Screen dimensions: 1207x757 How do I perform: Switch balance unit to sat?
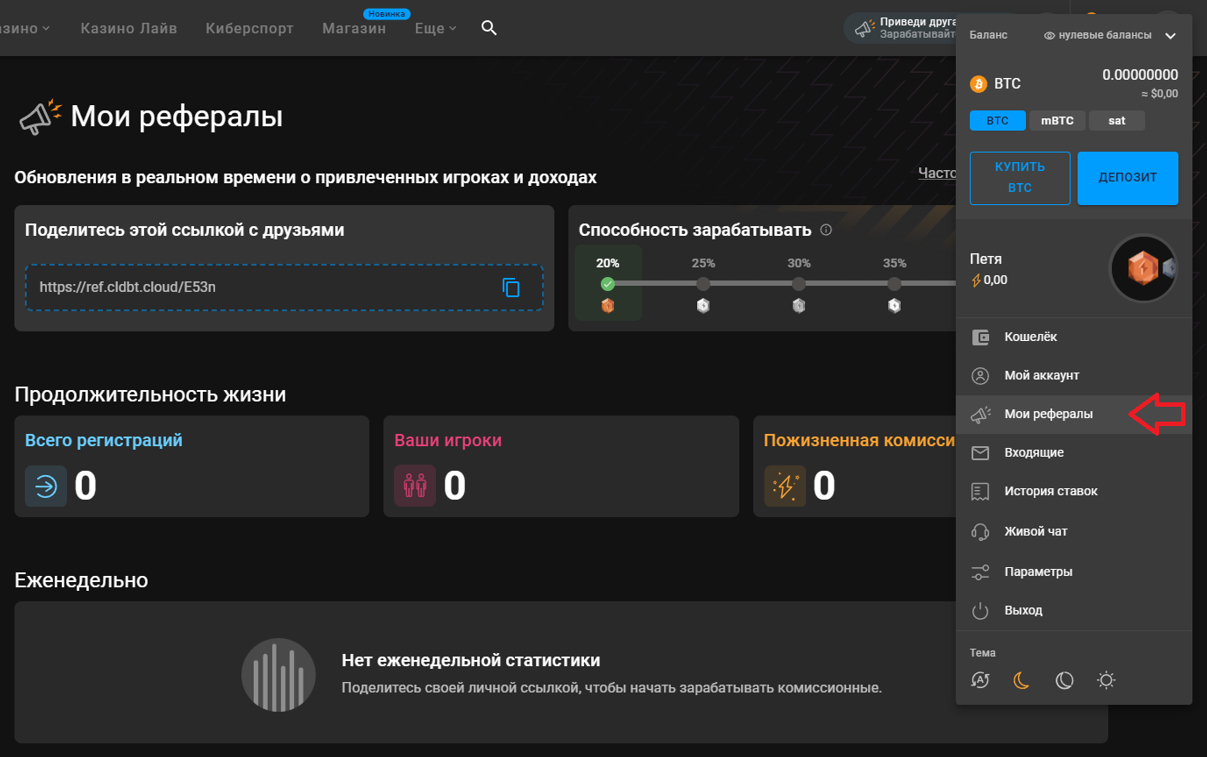click(1117, 120)
